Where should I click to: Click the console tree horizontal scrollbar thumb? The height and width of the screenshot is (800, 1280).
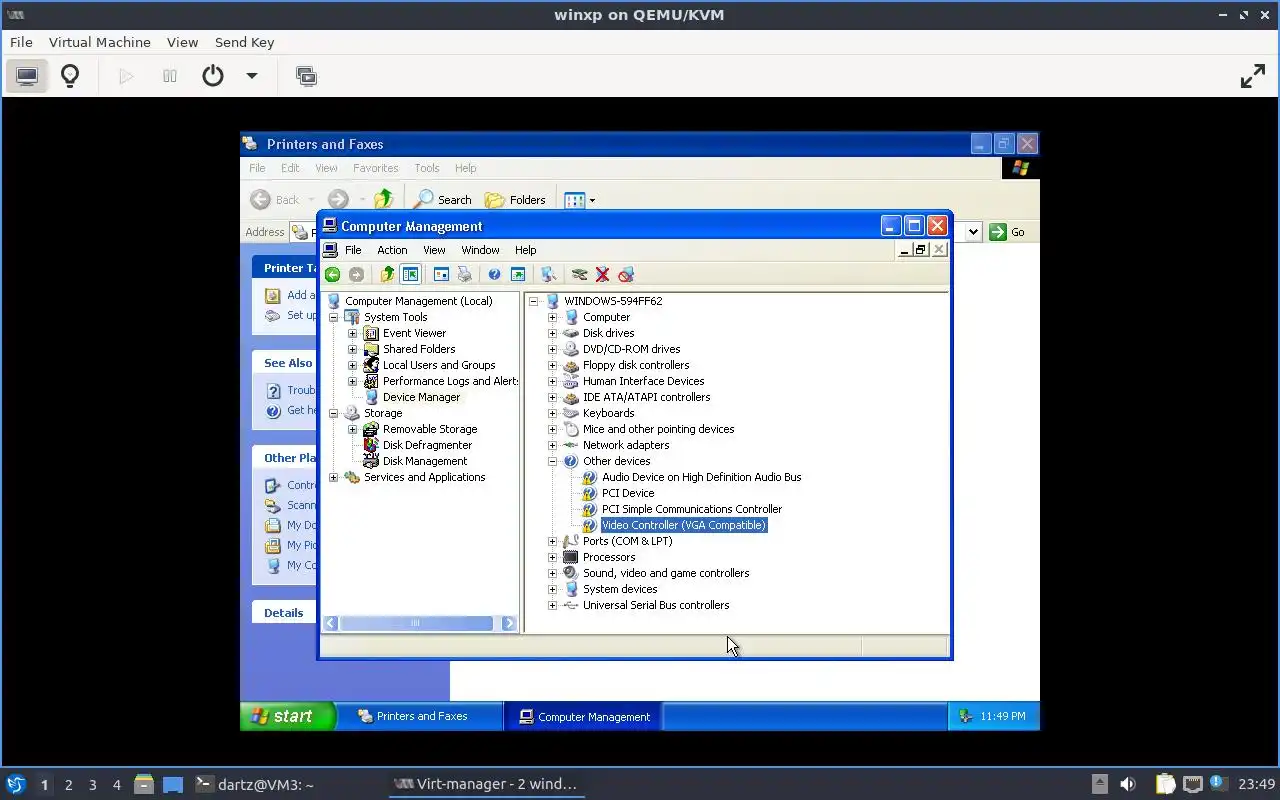(x=415, y=623)
